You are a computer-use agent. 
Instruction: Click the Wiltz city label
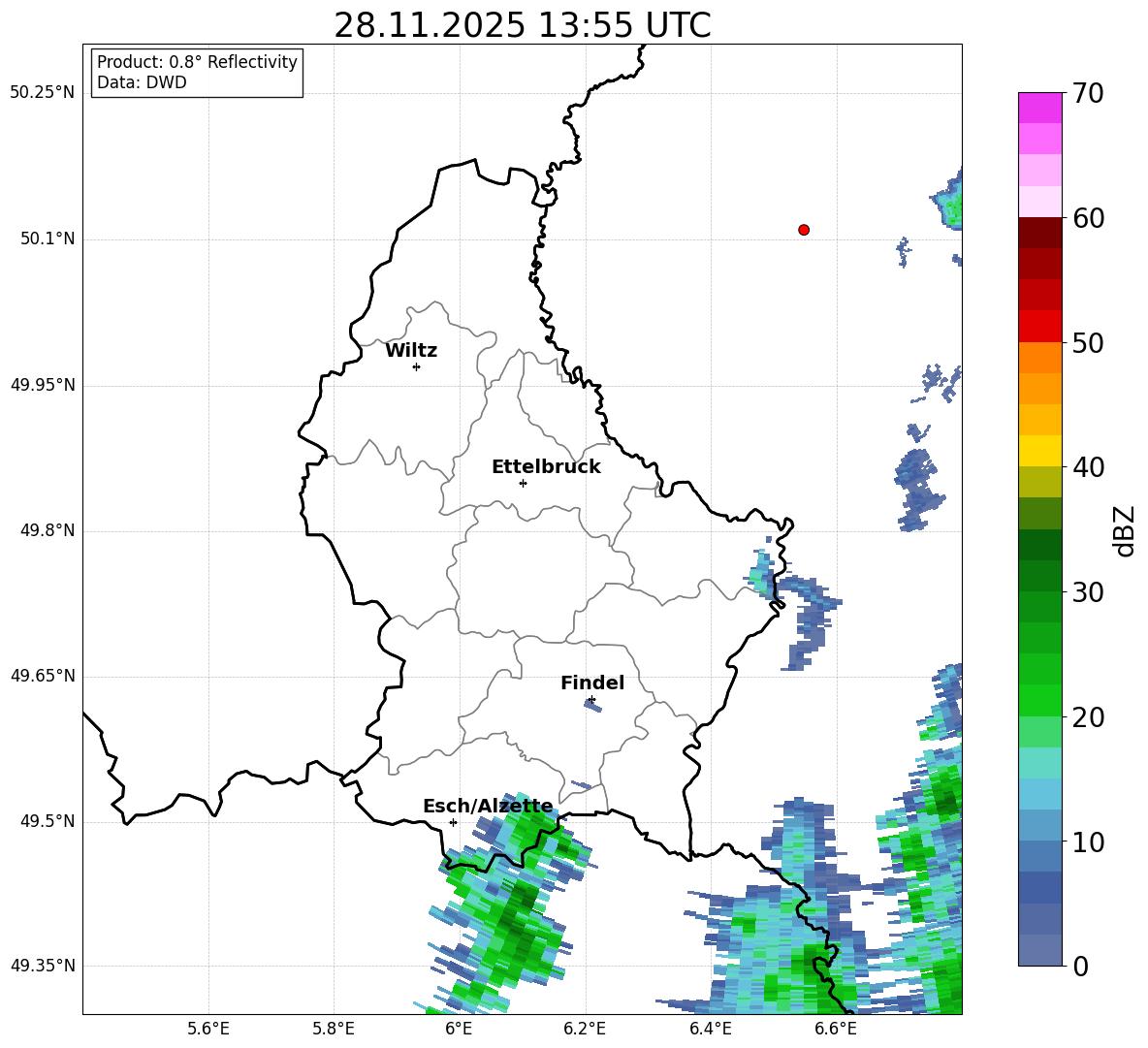click(411, 351)
